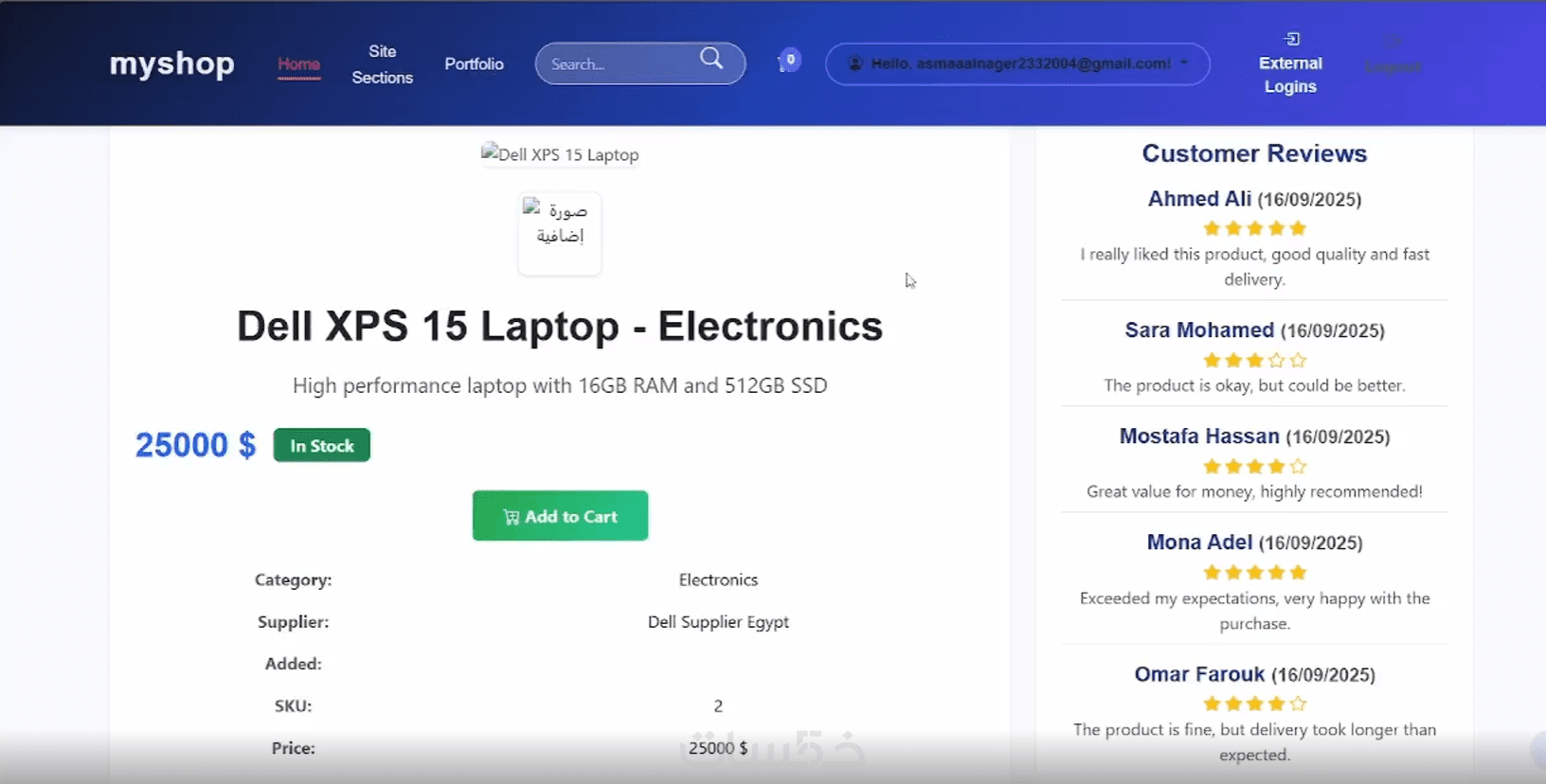Click the Dell Supplier Egypt value
This screenshot has height=784, width=1546.
click(718, 622)
